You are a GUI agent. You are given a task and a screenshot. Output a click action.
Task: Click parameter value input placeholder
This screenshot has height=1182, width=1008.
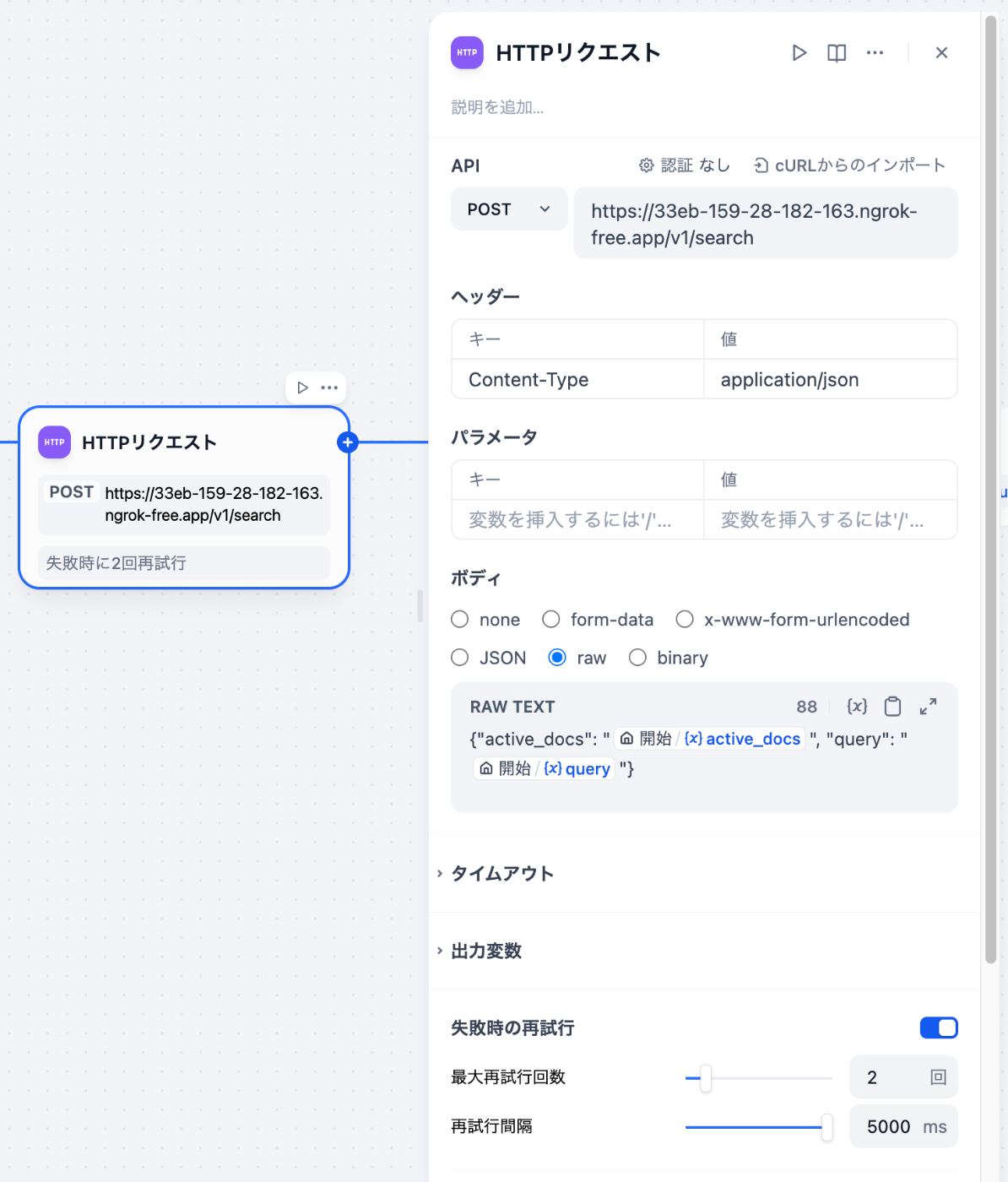click(x=831, y=520)
